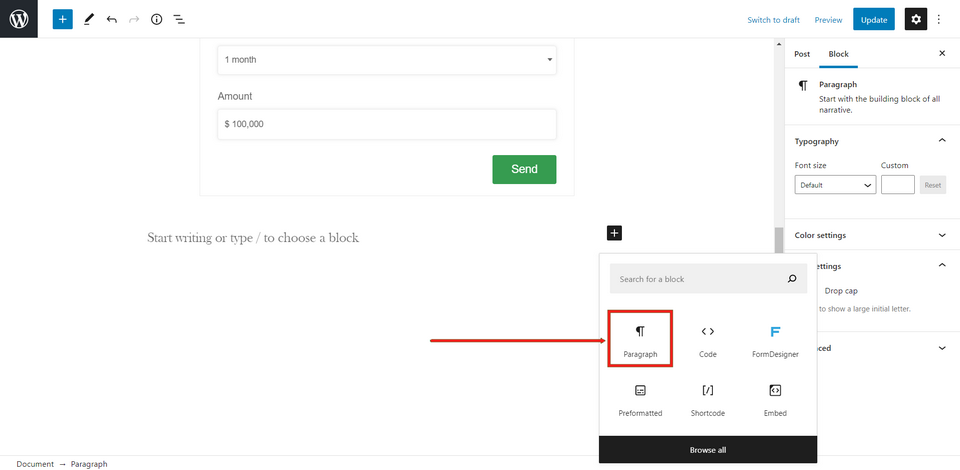Collapse the Typography panel
The width and height of the screenshot is (960, 470).
pos(941,141)
